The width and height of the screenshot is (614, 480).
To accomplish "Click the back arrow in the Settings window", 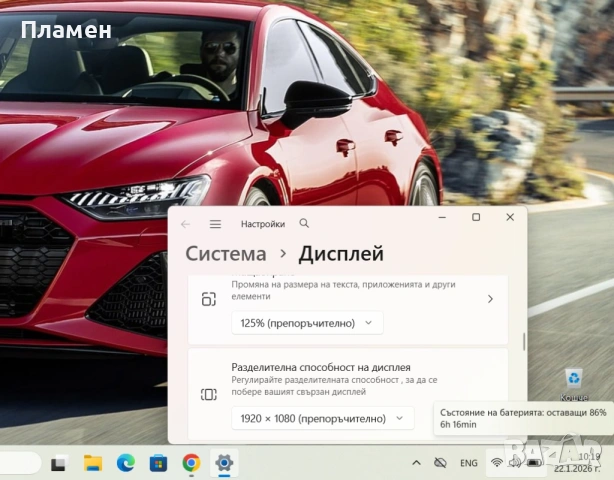I will click(186, 224).
